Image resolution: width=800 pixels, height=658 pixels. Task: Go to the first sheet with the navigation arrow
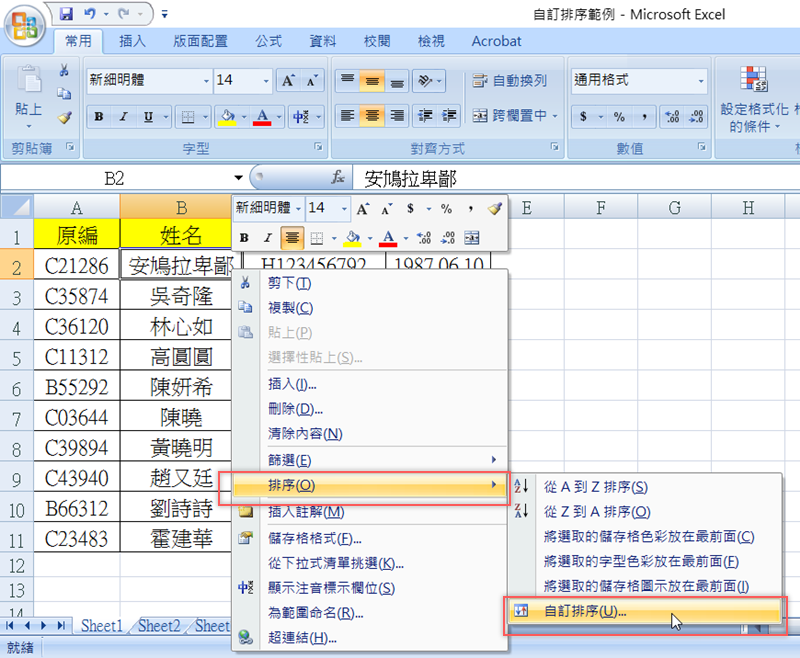click(10, 625)
